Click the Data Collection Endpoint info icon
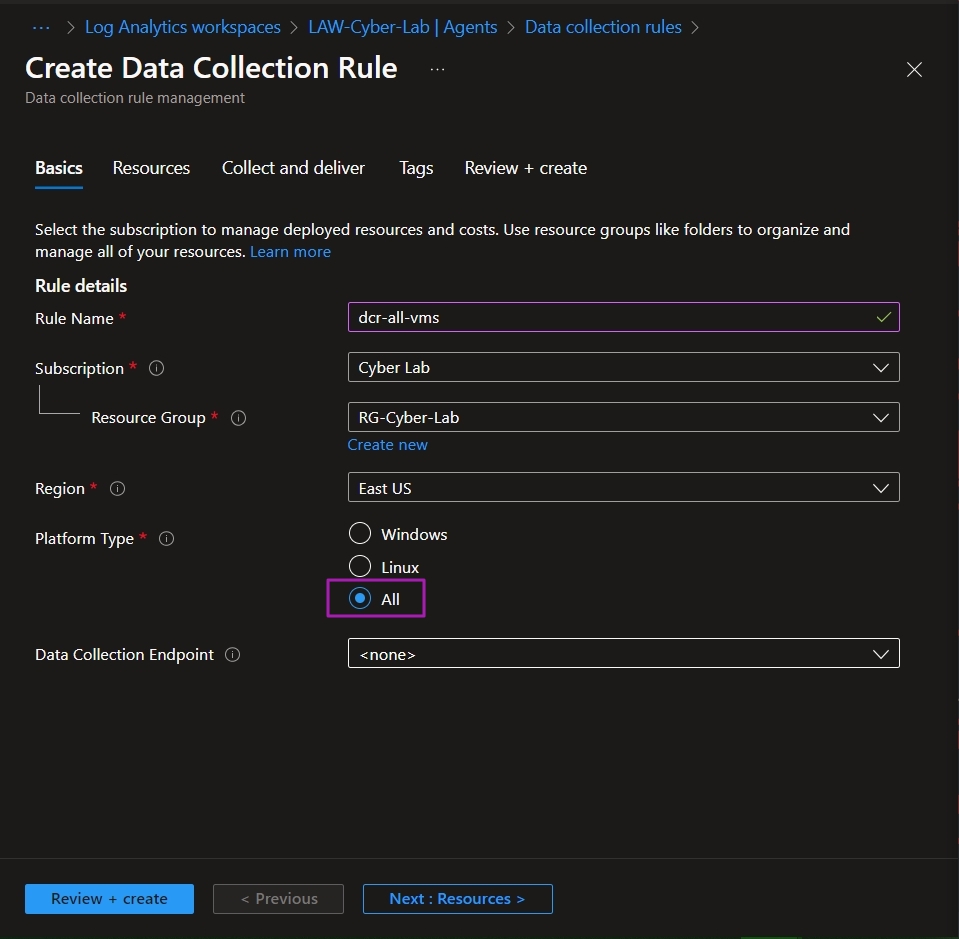This screenshot has width=959, height=939. click(232, 655)
